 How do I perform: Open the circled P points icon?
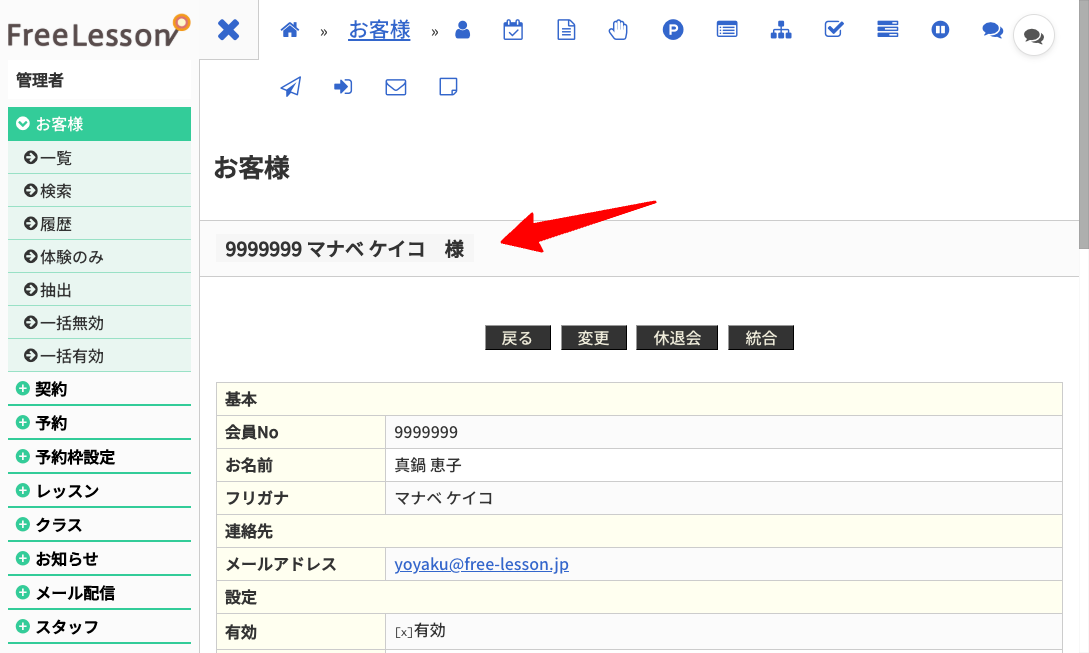coord(672,30)
